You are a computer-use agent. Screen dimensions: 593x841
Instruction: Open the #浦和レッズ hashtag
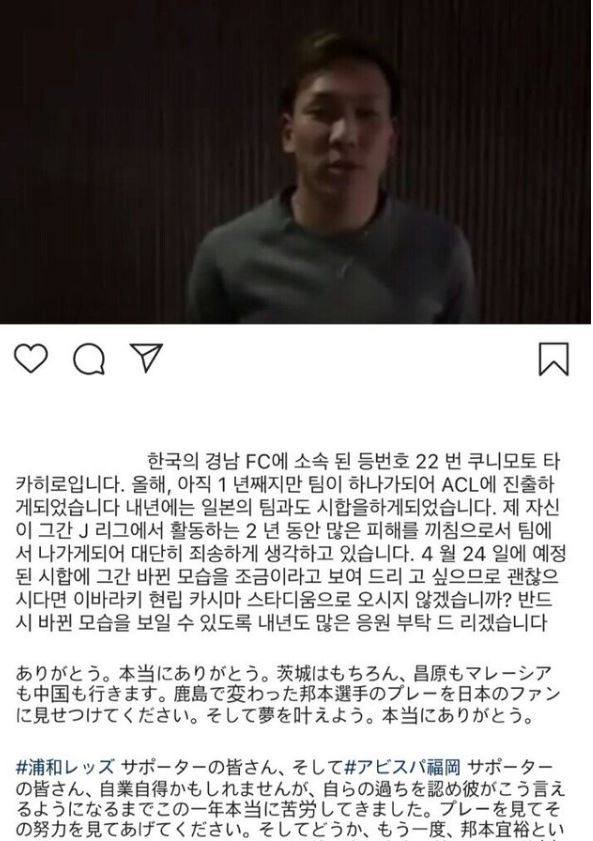pyautogui.click(x=65, y=768)
